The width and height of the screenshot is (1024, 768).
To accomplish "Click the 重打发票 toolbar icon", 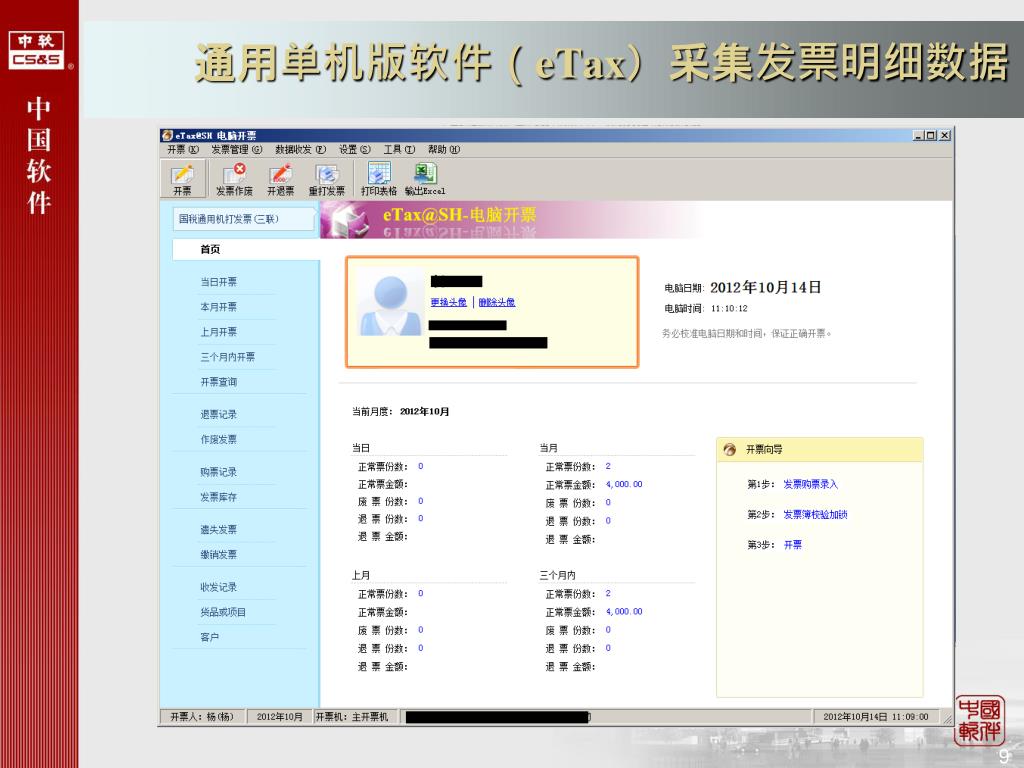I will click(327, 178).
